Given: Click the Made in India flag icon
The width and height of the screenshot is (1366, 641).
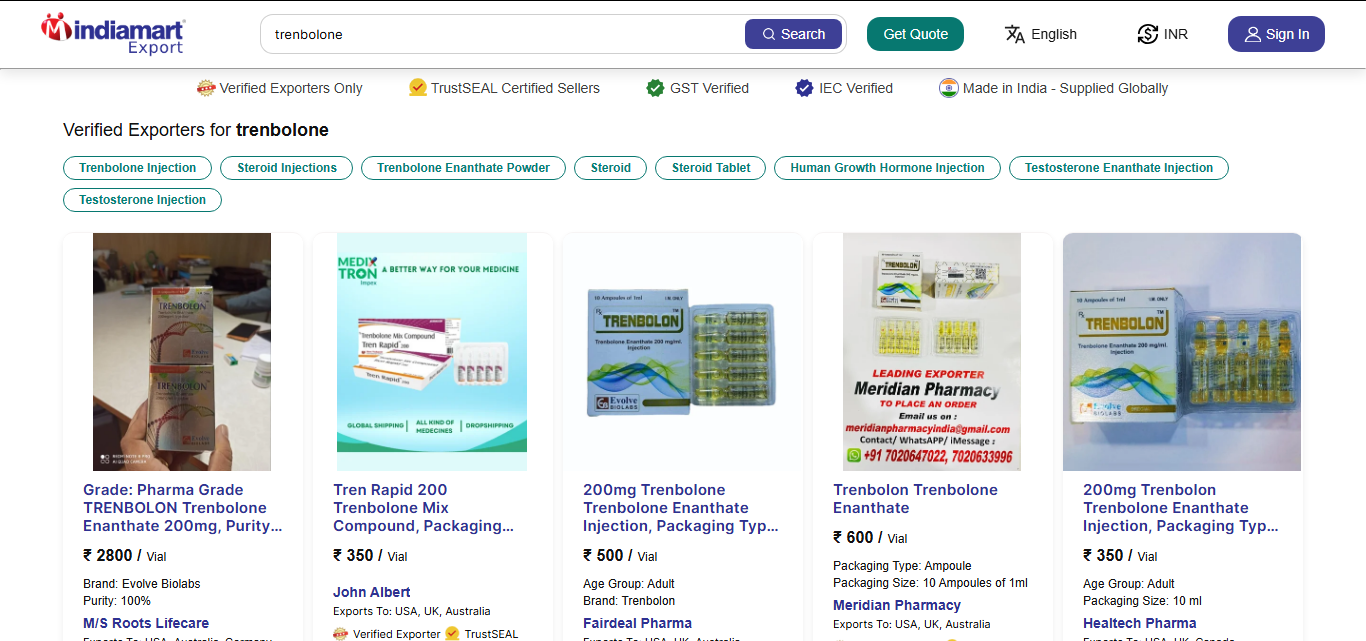Looking at the screenshot, I should point(948,88).
